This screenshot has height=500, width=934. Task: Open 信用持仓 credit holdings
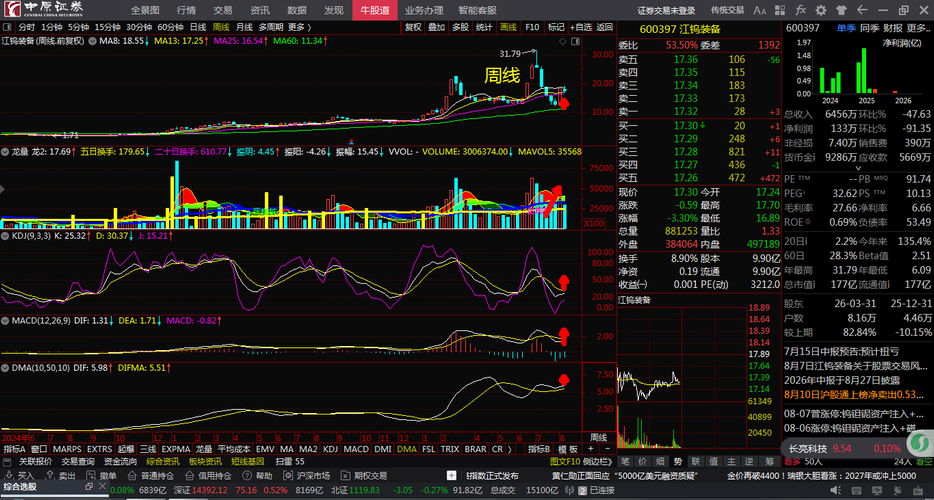pyautogui.click(x=209, y=476)
